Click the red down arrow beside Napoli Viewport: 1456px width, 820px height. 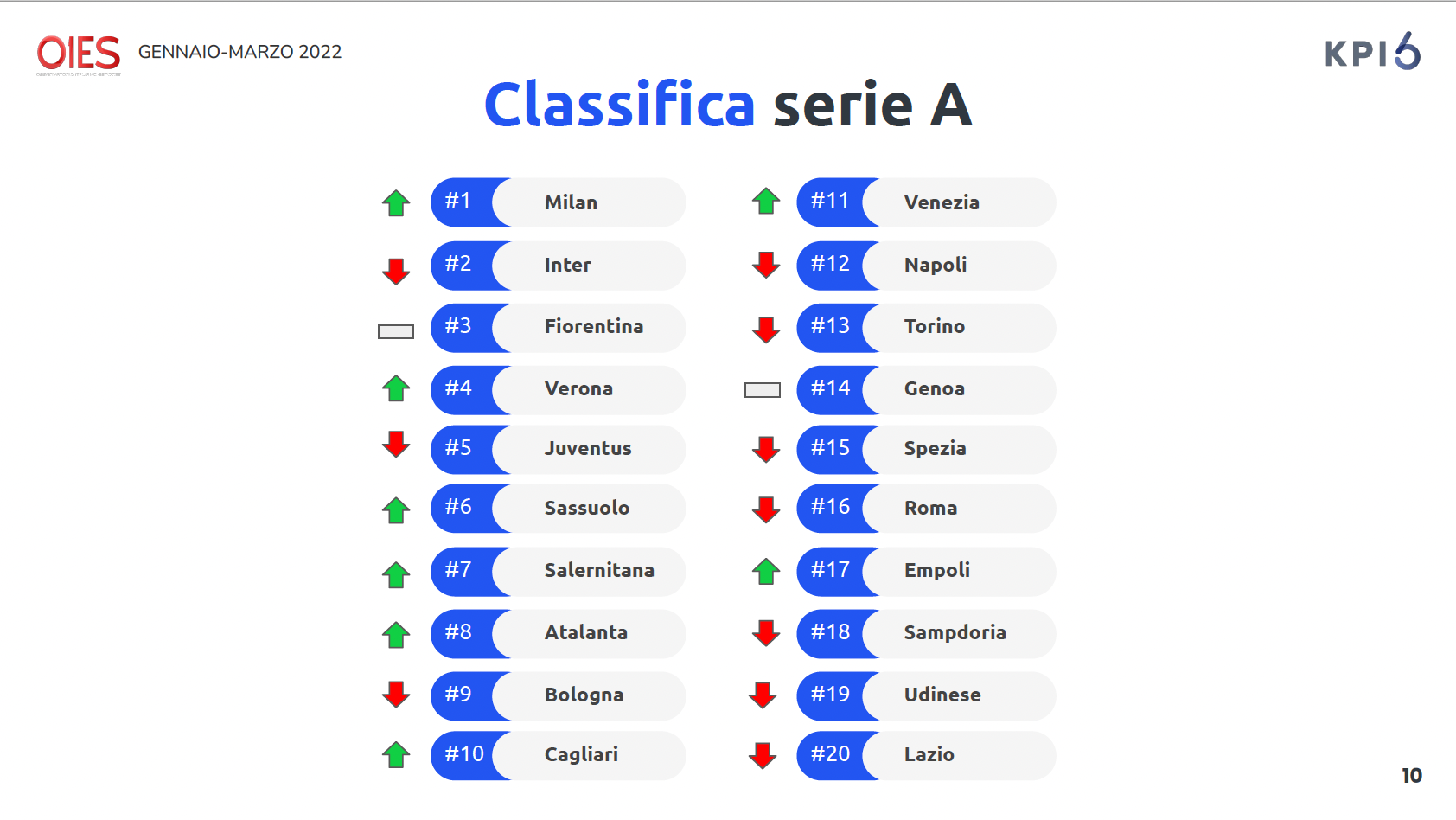766,265
